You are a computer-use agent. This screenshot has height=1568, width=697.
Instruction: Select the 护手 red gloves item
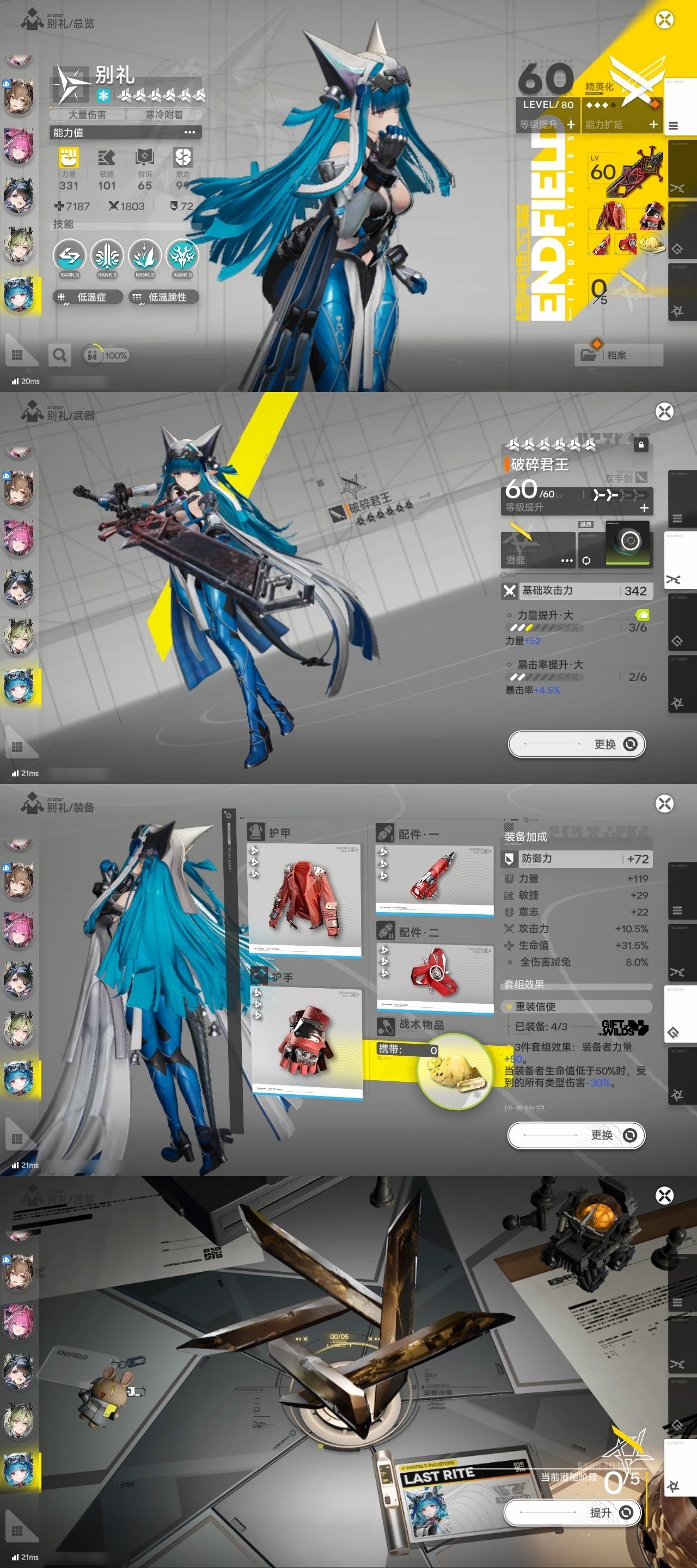coord(307,1043)
